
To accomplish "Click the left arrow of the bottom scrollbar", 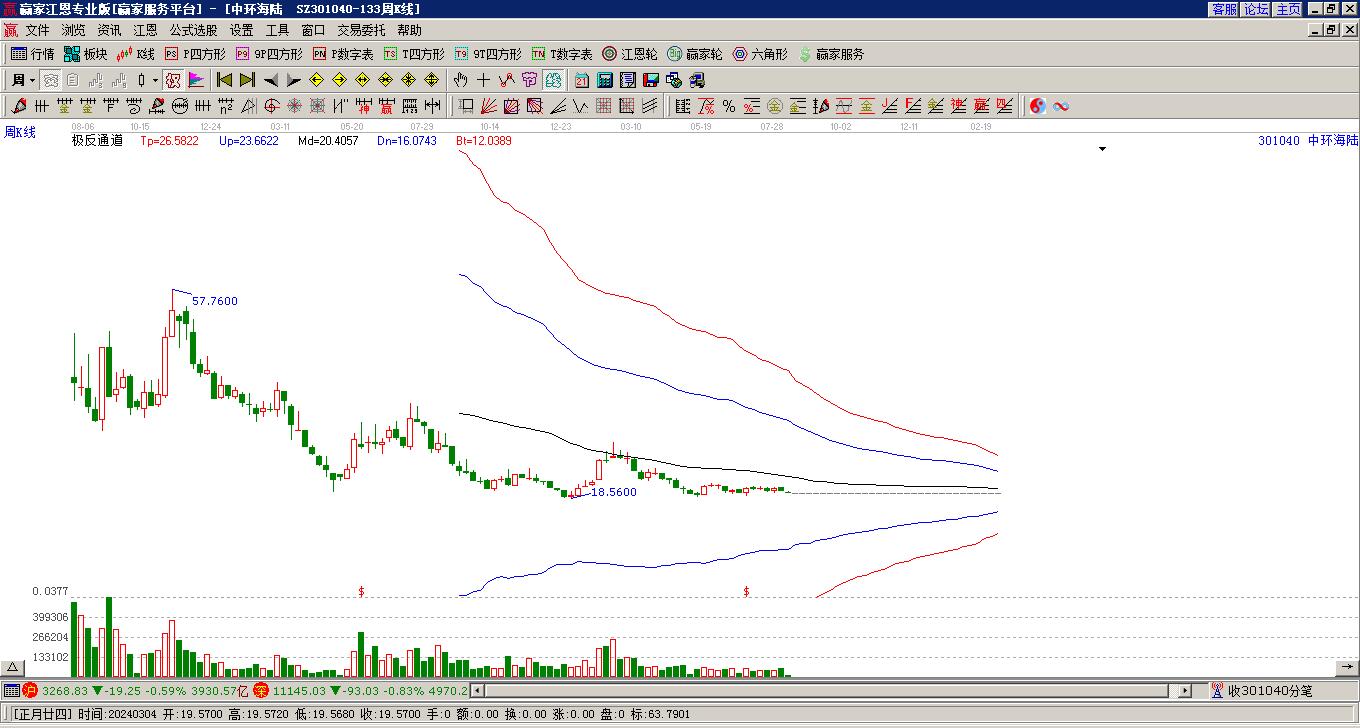I will [477, 690].
